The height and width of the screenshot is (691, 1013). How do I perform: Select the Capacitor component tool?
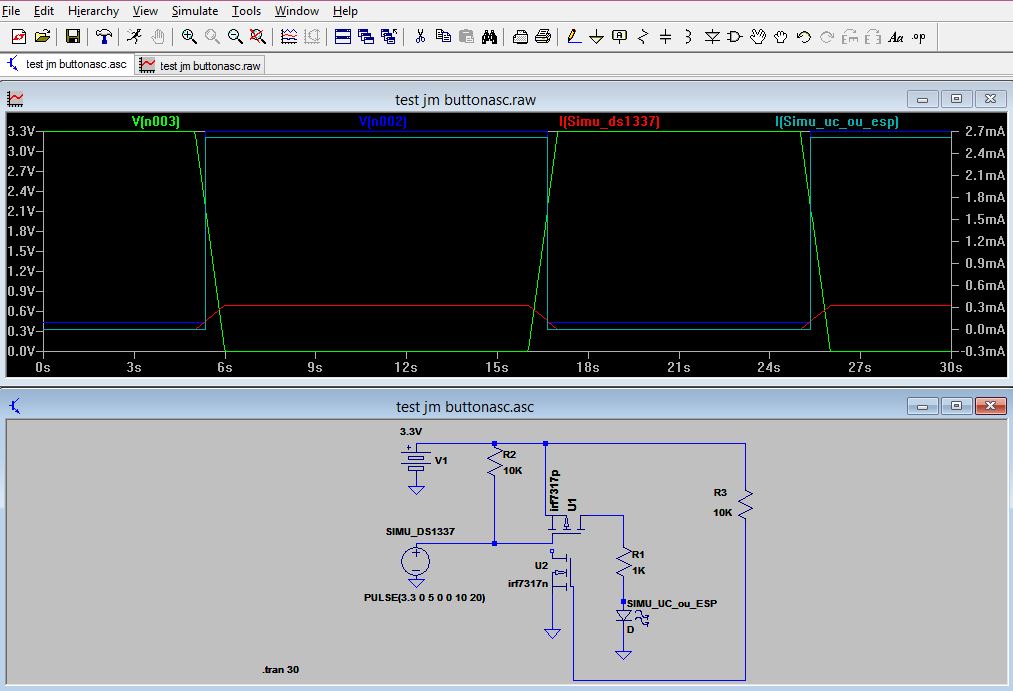(666, 37)
